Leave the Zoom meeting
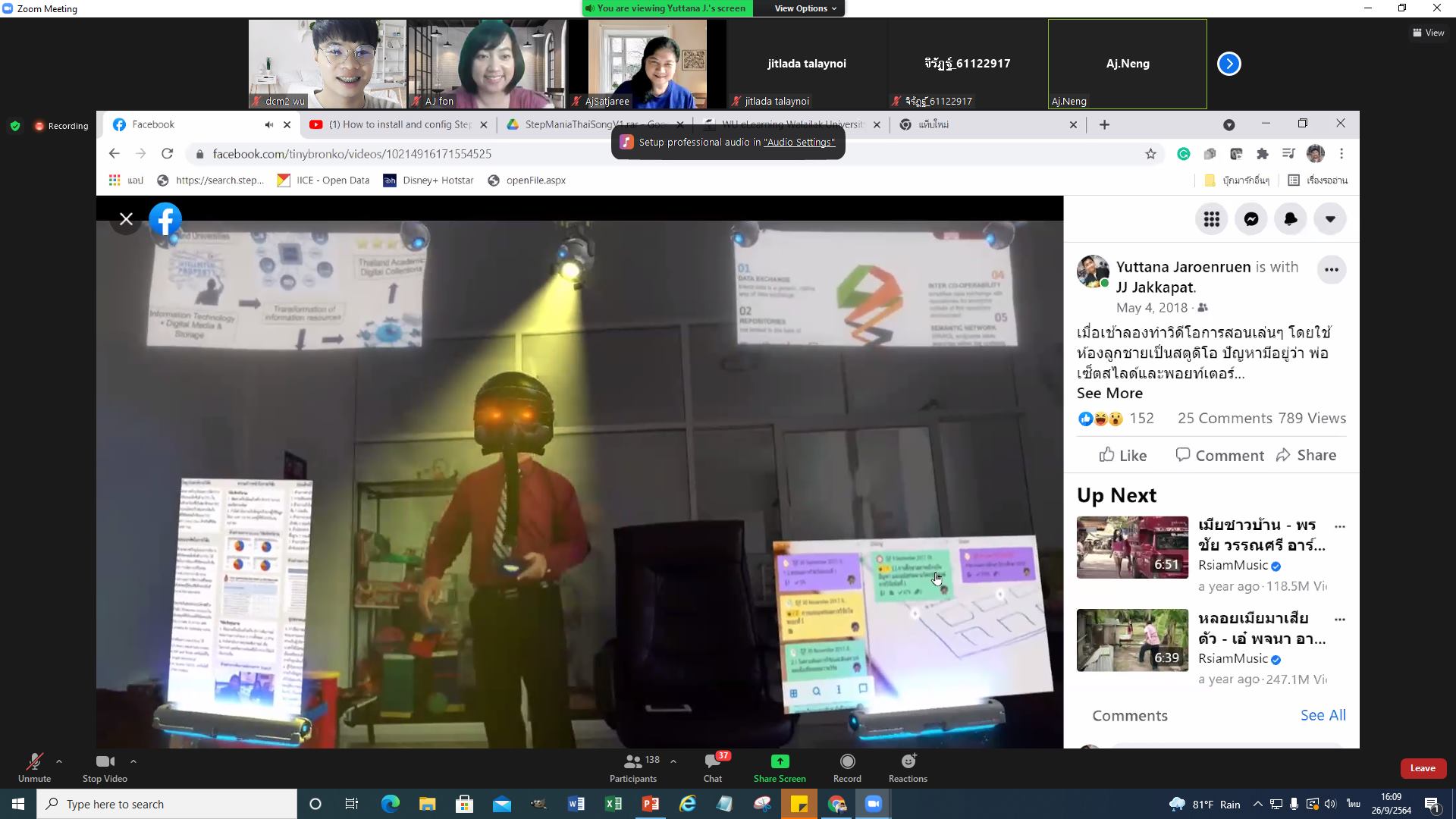Screen dimensions: 1456x819 1423,768
